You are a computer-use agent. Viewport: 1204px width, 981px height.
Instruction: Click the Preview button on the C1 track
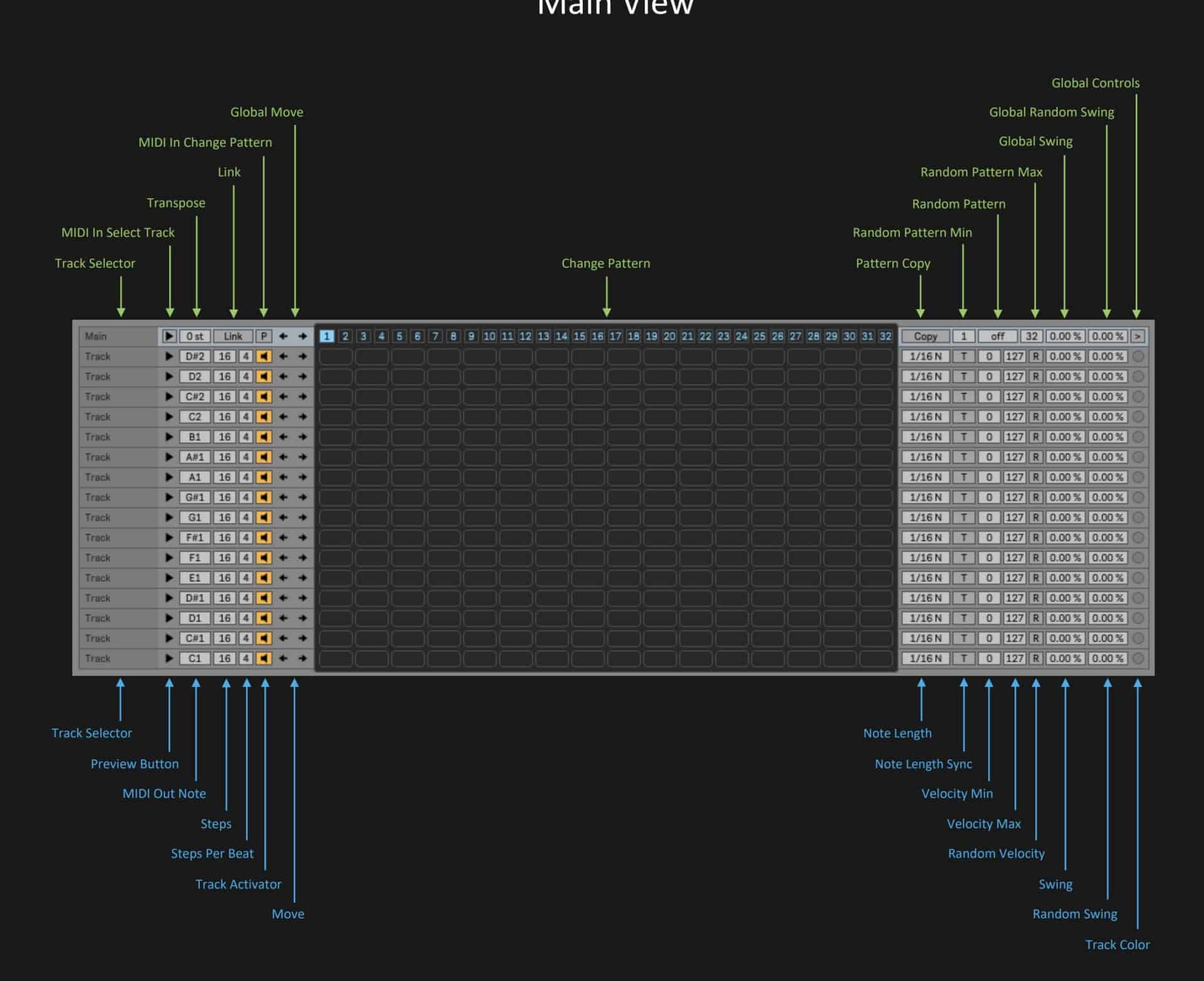click(x=169, y=658)
